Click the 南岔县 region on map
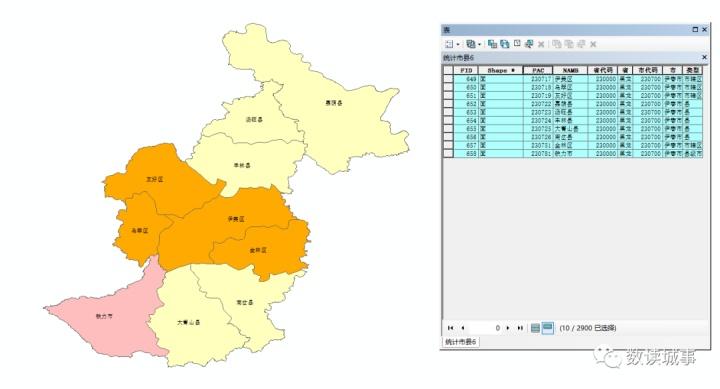 (x=245, y=303)
